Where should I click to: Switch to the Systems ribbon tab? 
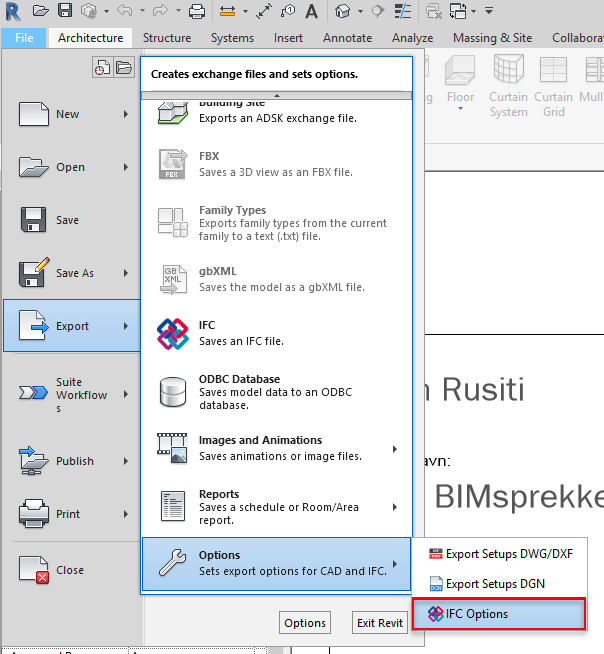pos(232,38)
